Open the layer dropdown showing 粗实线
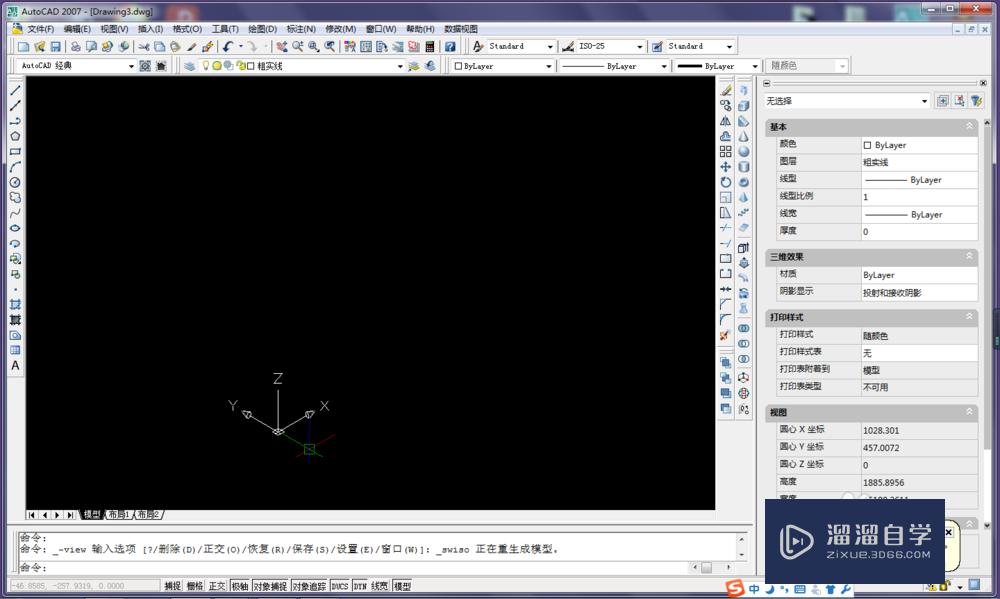The height and width of the screenshot is (599, 1000). 400,65
